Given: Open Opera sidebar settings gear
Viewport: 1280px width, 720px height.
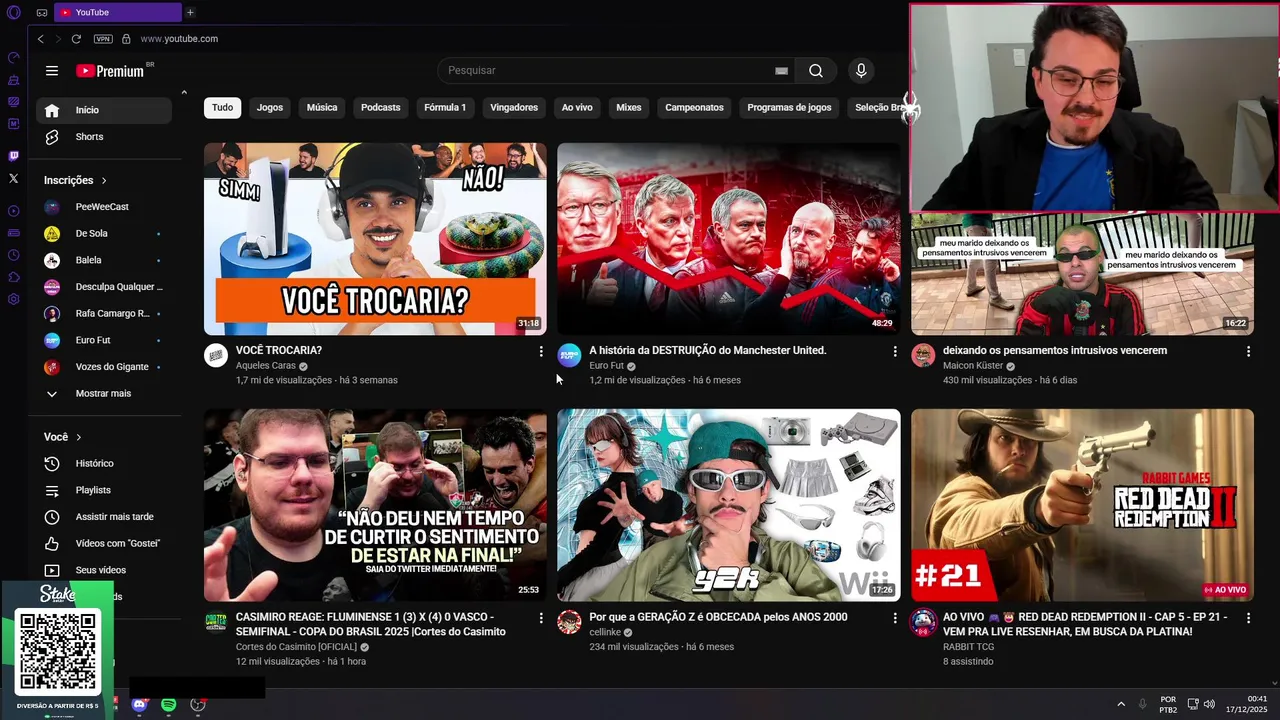Looking at the screenshot, I should click(13, 299).
